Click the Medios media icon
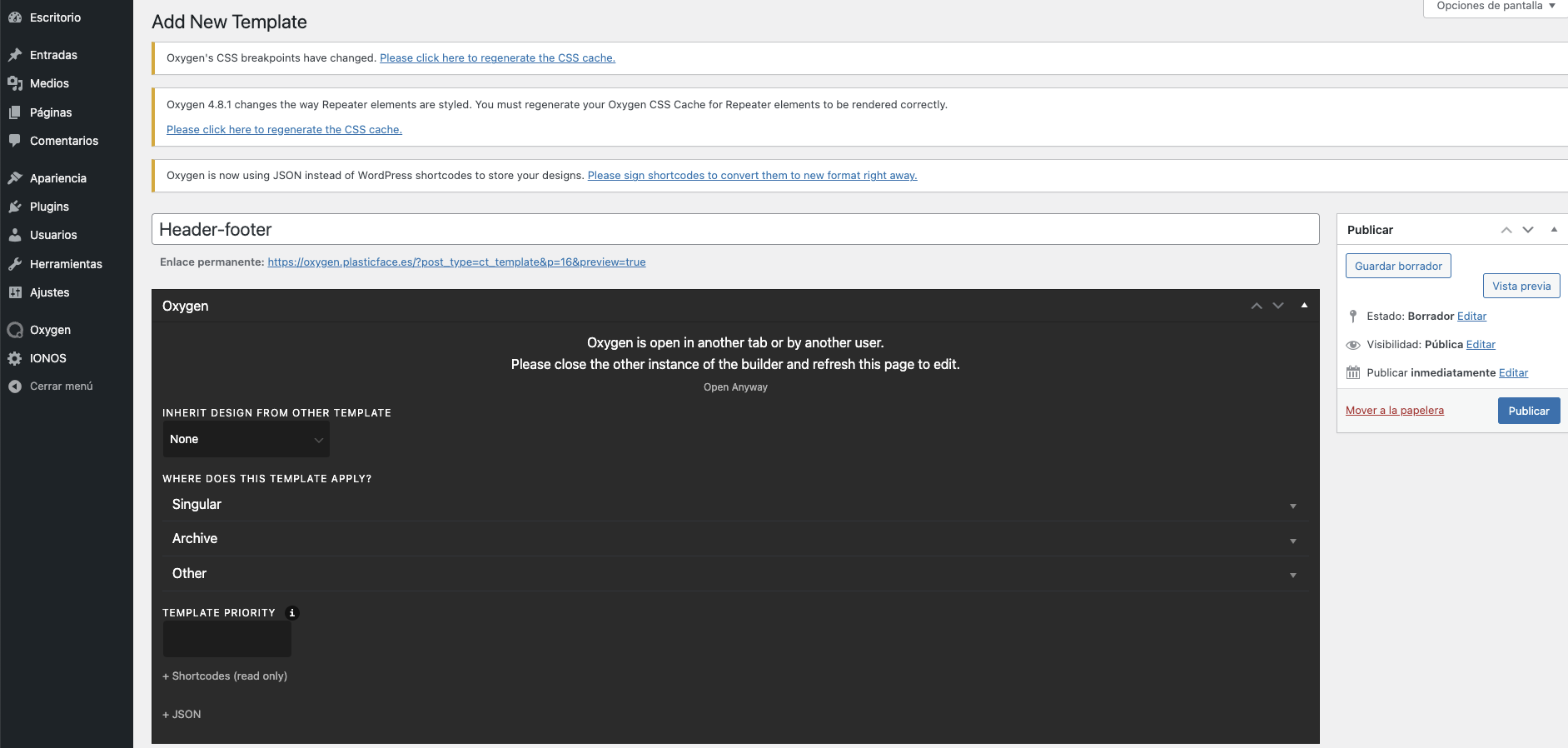 tap(15, 83)
